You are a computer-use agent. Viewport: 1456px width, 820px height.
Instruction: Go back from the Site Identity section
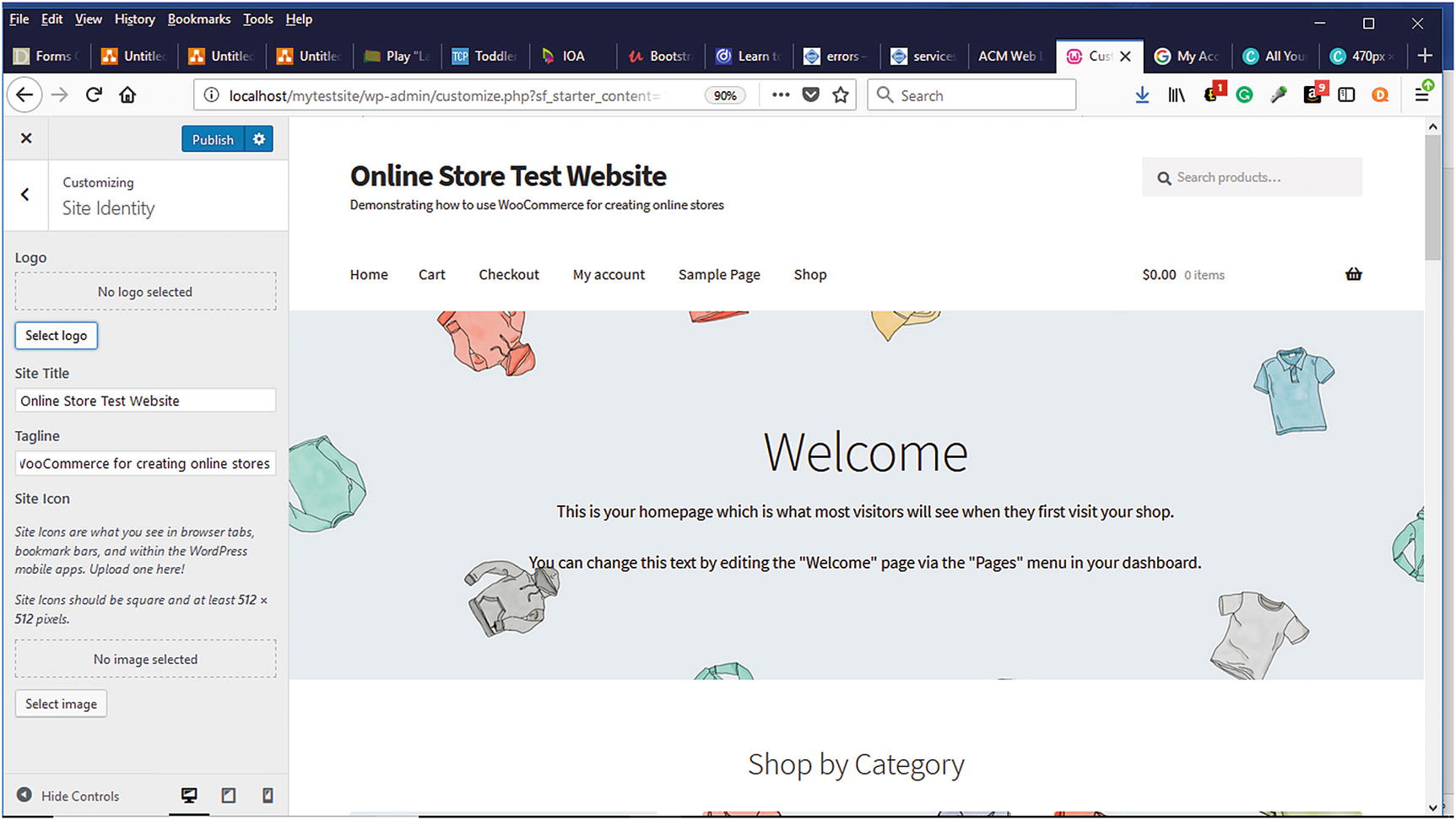(x=25, y=195)
